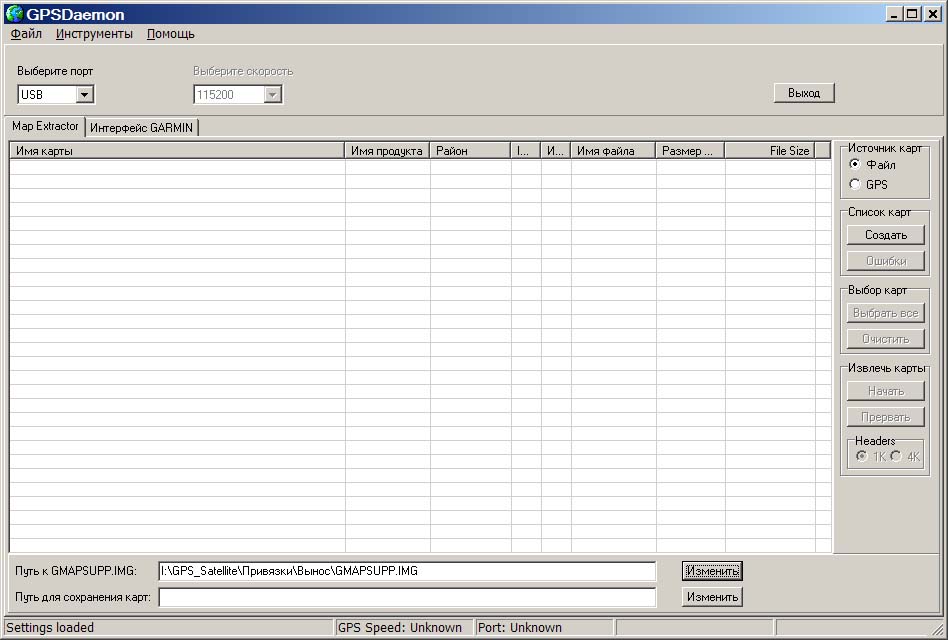
Task: Click Изменить next to map save path
Action: 712,597
